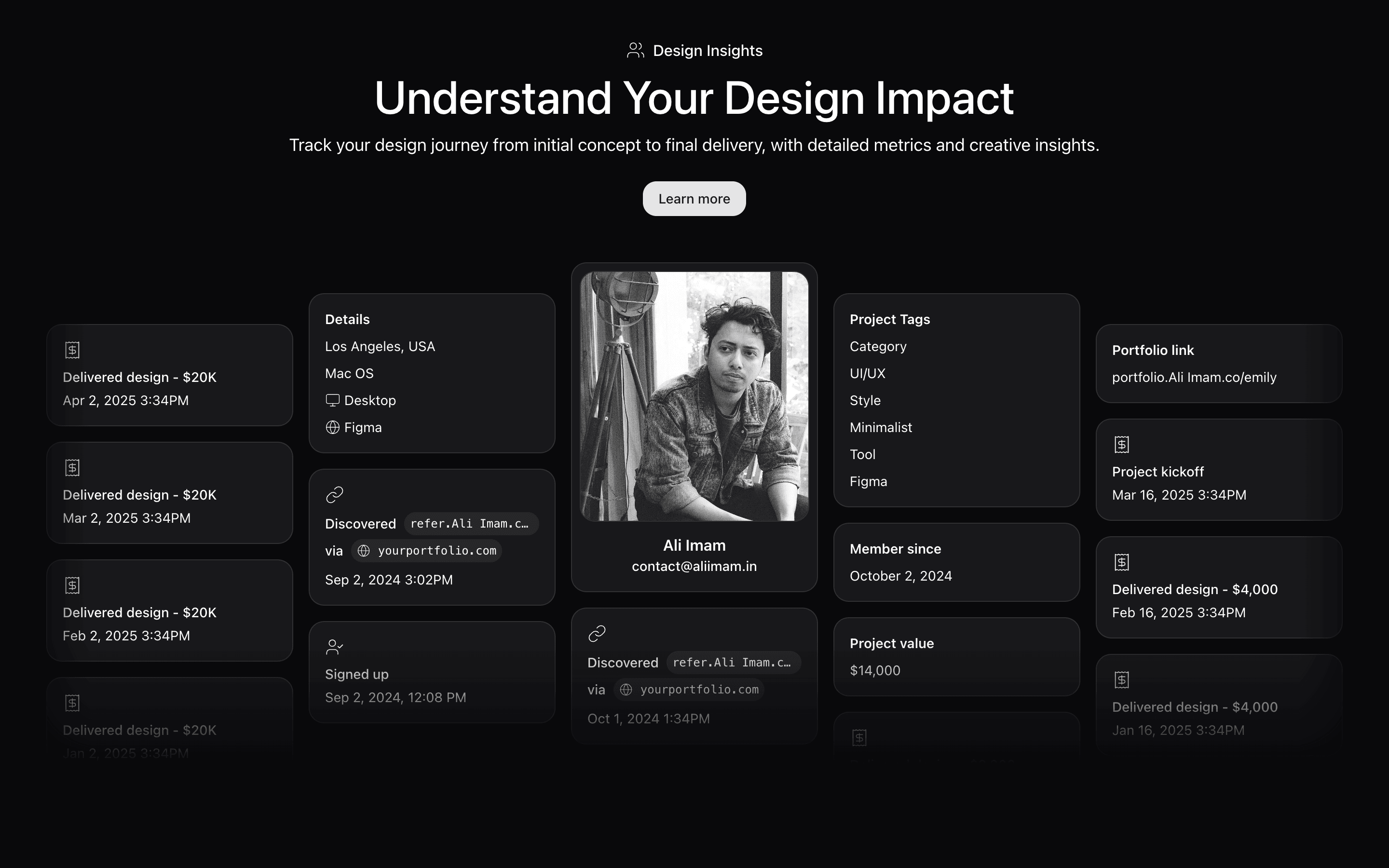The height and width of the screenshot is (868, 1389).
Task: Click the globe icon next to Figma
Action: click(x=332, y=427)
